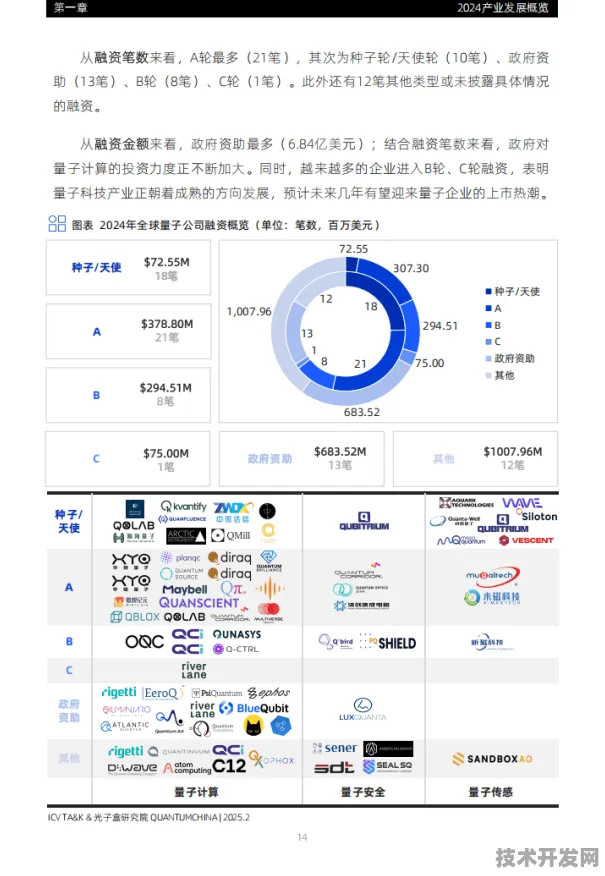Click the 307.30 label on donut chart
This screenshot has height=876, width=605.
pos(411,268)
